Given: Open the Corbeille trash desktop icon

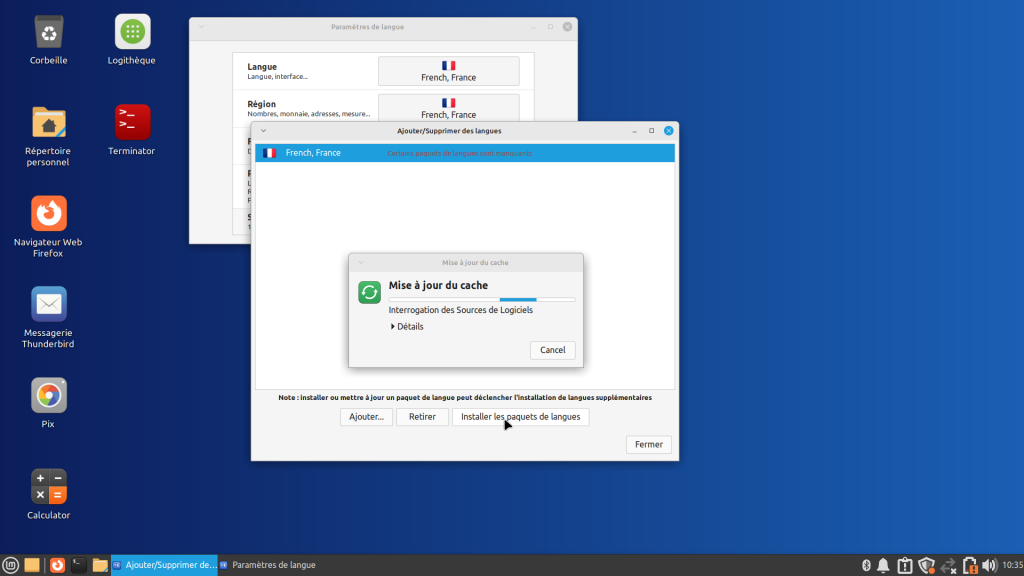Looking at the screenshot, I should (x=48, y=32).
